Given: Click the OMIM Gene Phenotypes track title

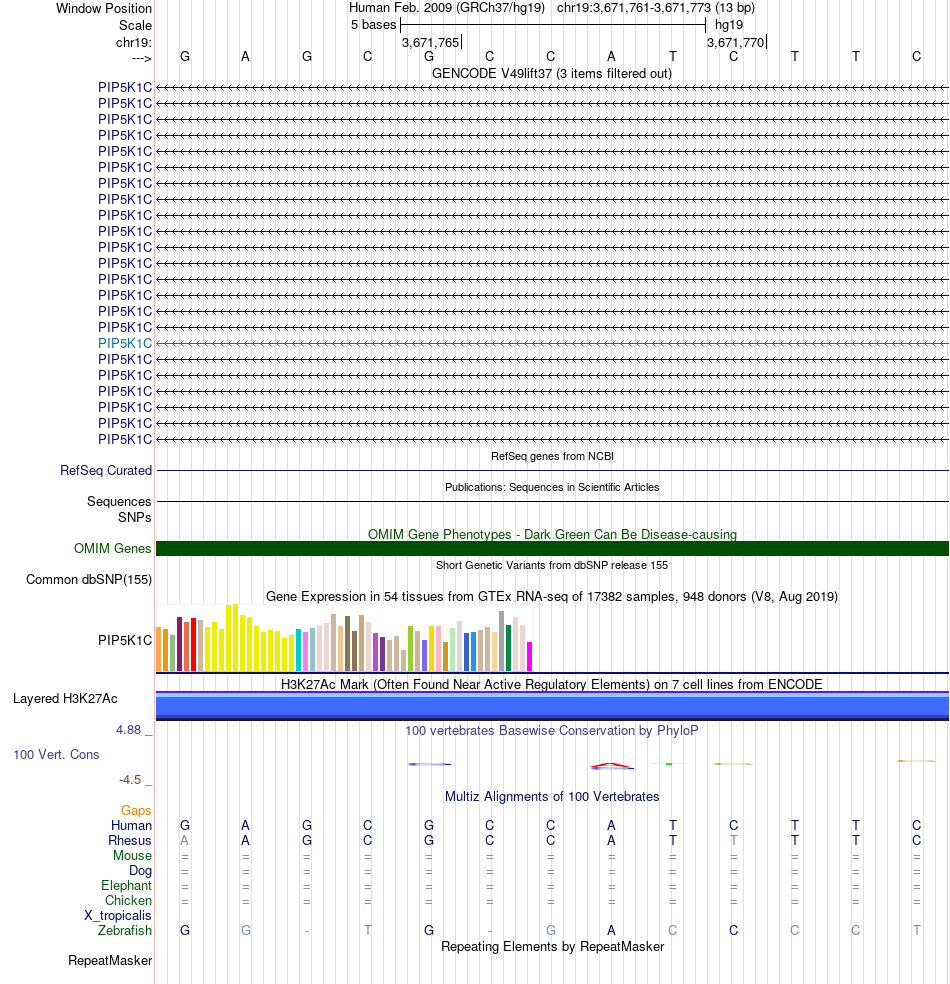Looking at the screenshot, I should pos(552,535).
